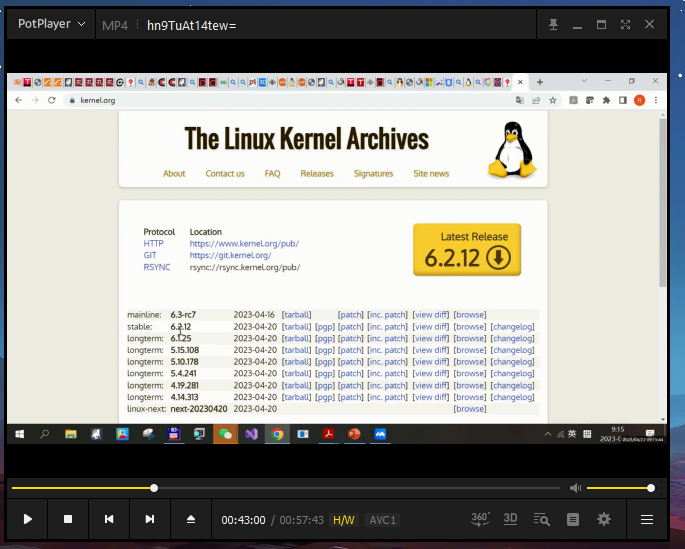Open the FAQ menu link
Image resolution: width=685 pixels, height=549 pixels.
click(x=272, y=173)
